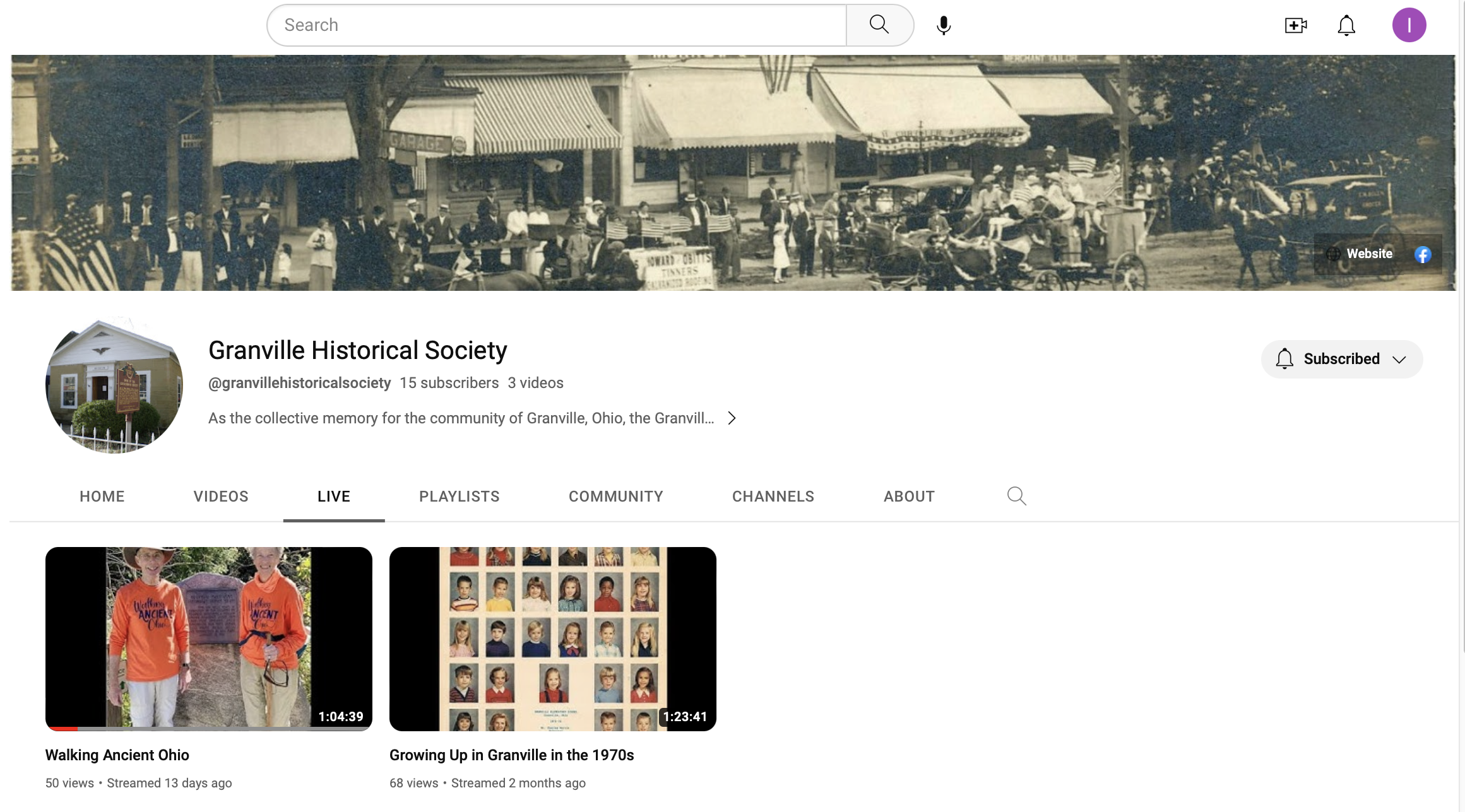Open the Subscribed notification dropdown

click(x=1341, y=359)
